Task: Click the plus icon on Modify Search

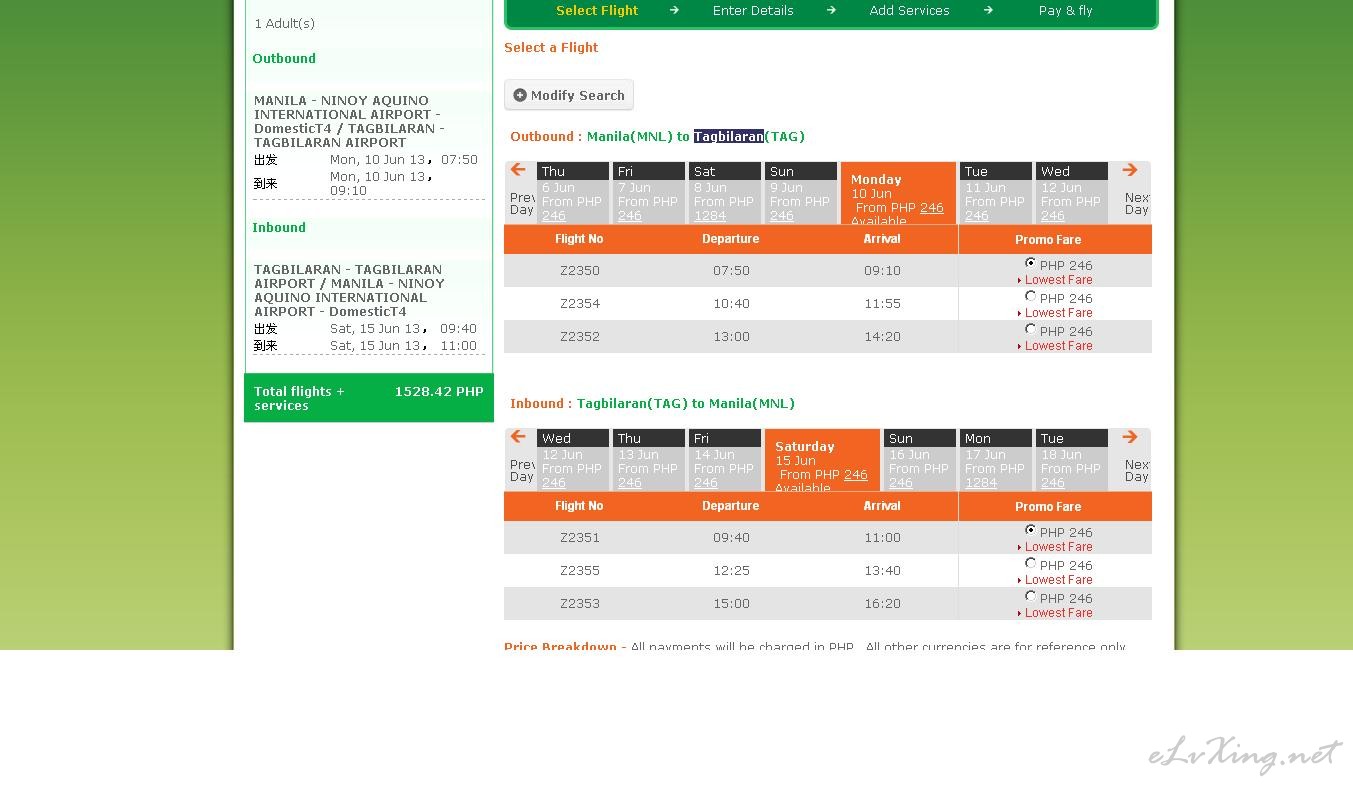Action: coord(520,95)
